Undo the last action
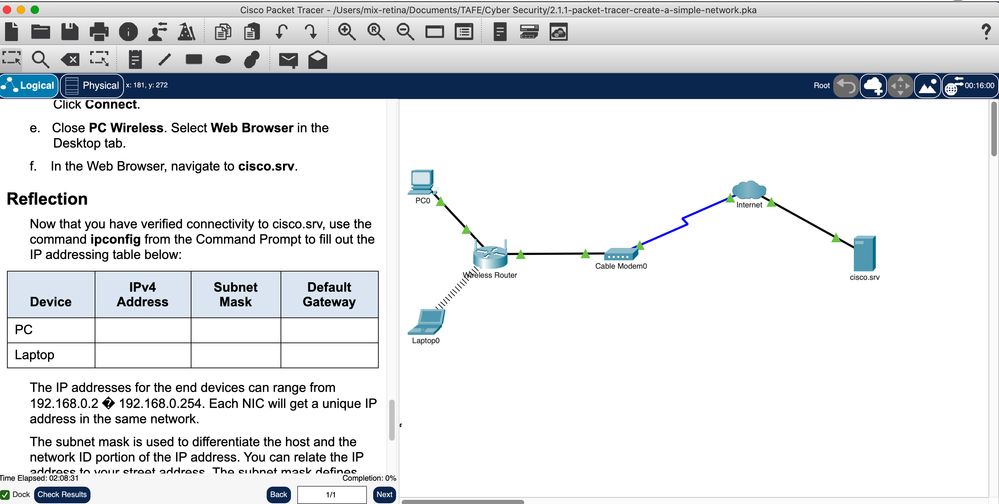The image size is (999, 504). click(282, 32)
